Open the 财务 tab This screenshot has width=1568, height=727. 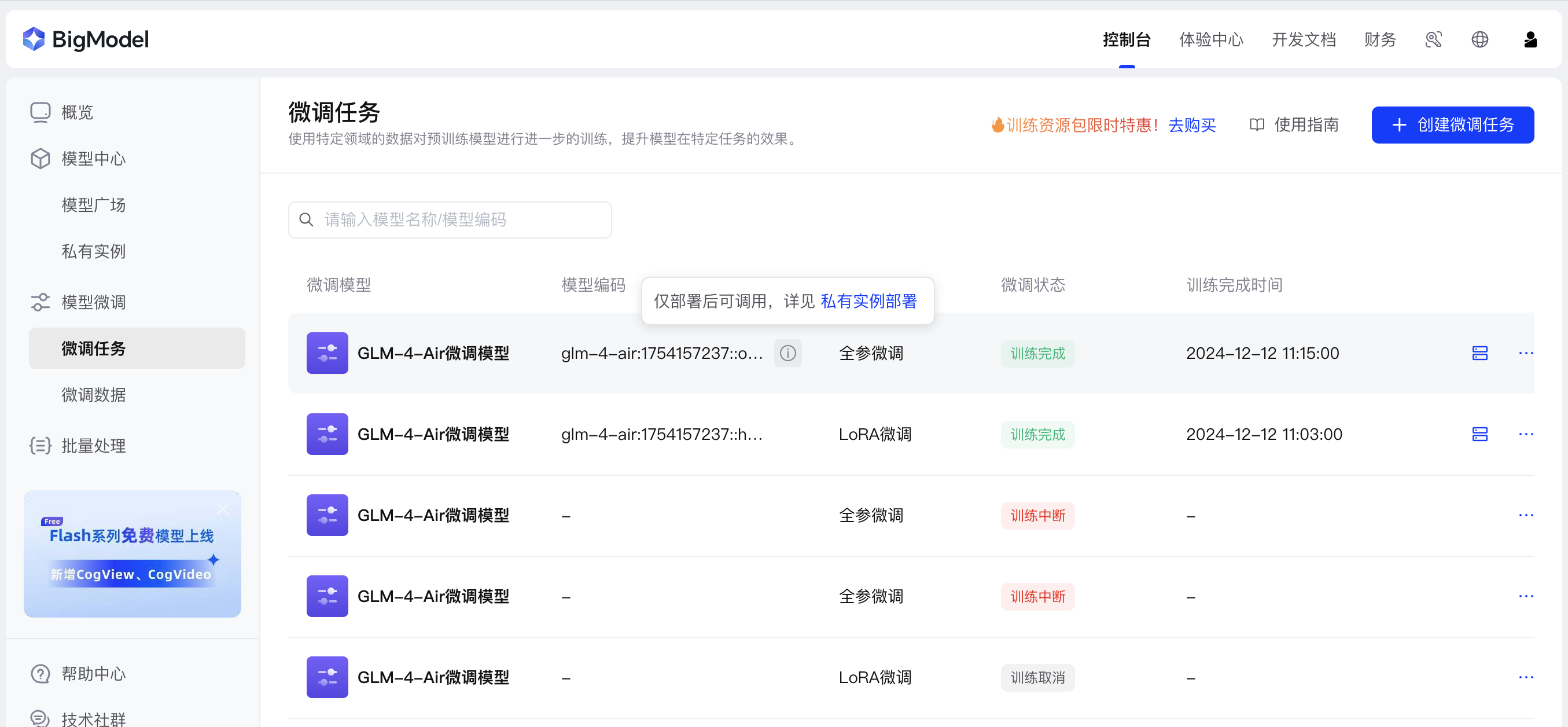coord(1380,39)
